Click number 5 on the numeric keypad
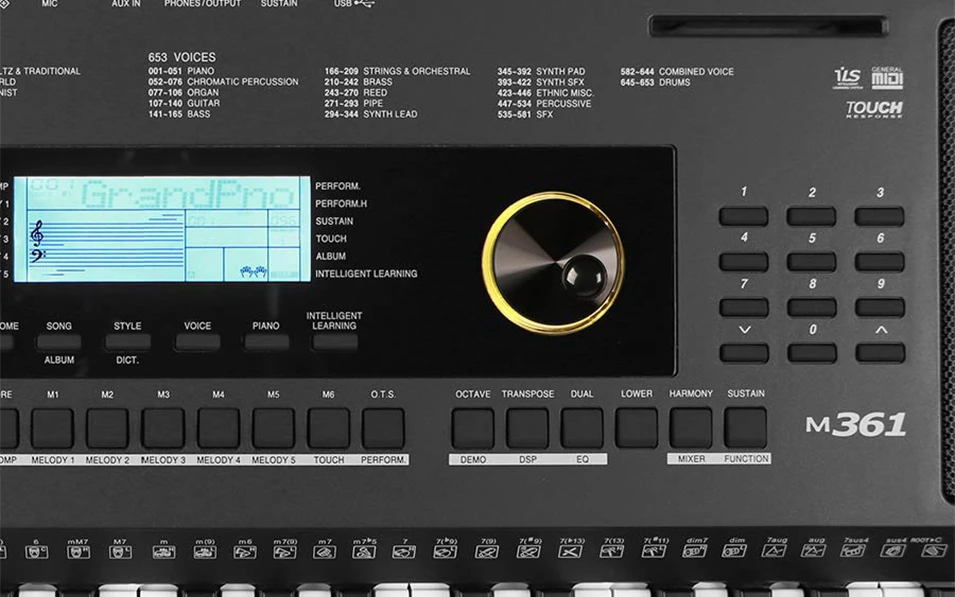The image size is (955, 597). pyautogui.click(x=811, y=262)
